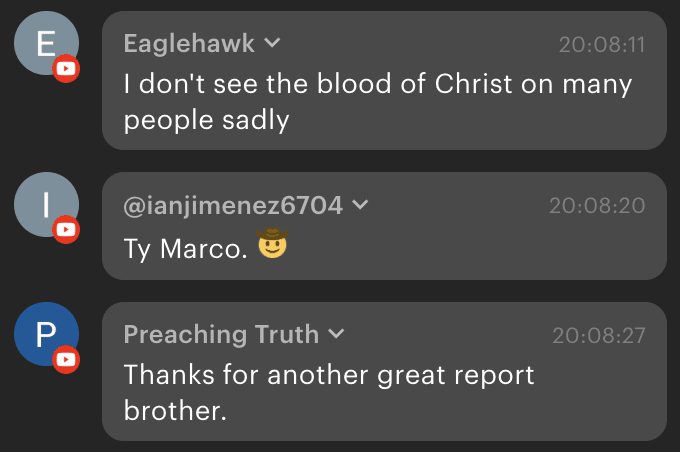Select the word "people" in Eaglehawk's message
This screenshot has width=680, height=452.
coord(160,120)
